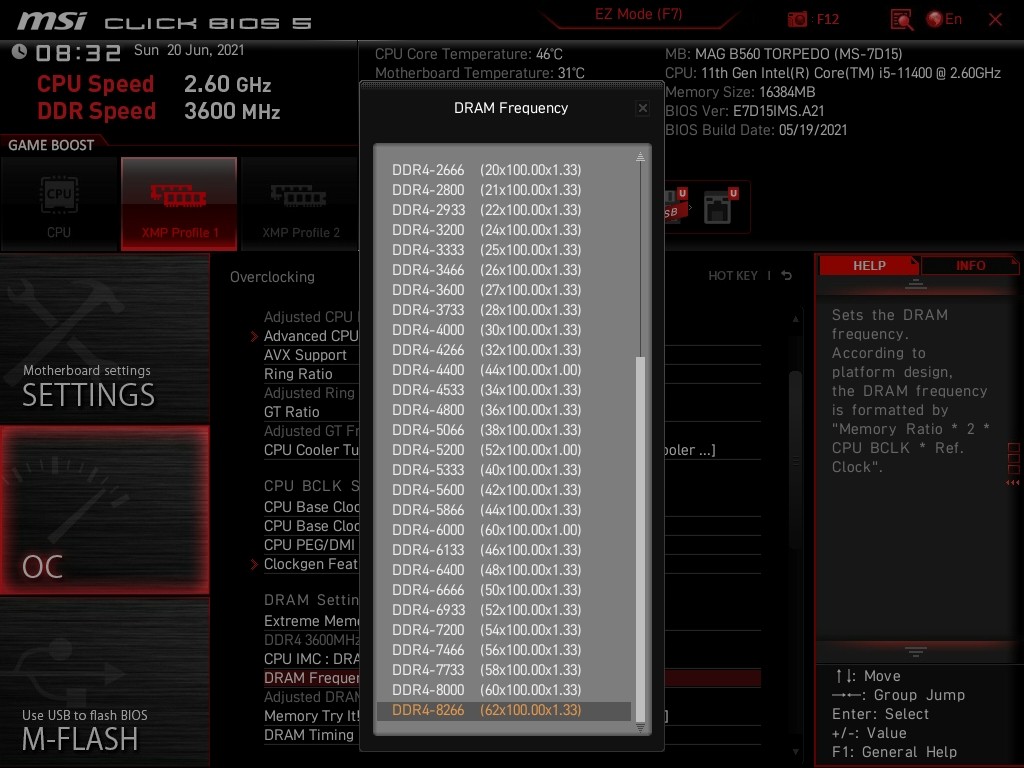1024x768 pixels.
Task: Switch to the INFO tab
Action: click(969, 266)
